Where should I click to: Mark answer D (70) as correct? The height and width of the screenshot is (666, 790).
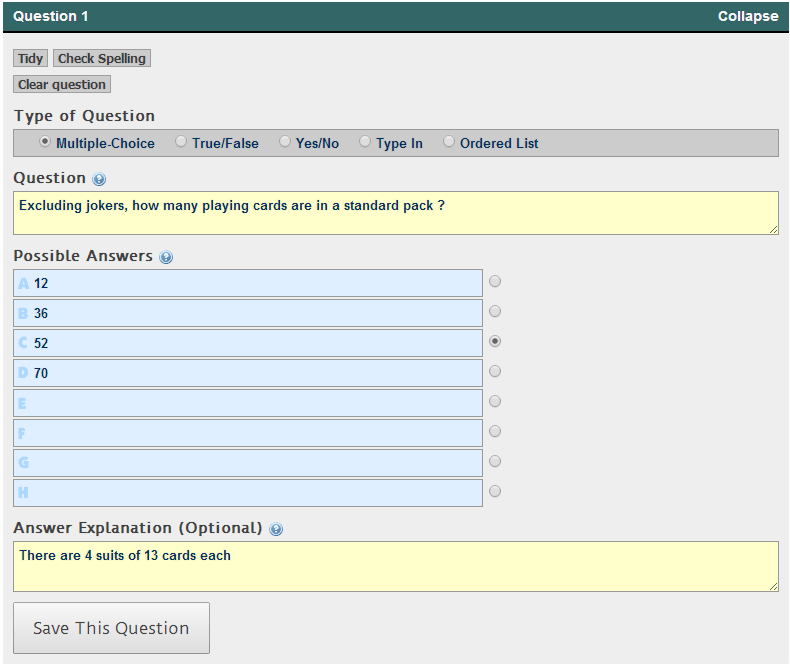[x=495, y=371]
